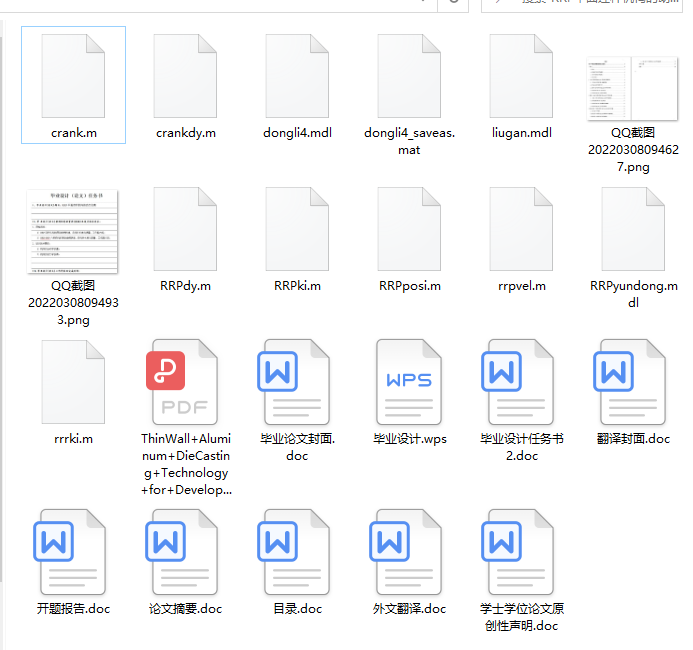
Task: Click the RRPyundong.mdl file icon
Action: click(633, 229)
